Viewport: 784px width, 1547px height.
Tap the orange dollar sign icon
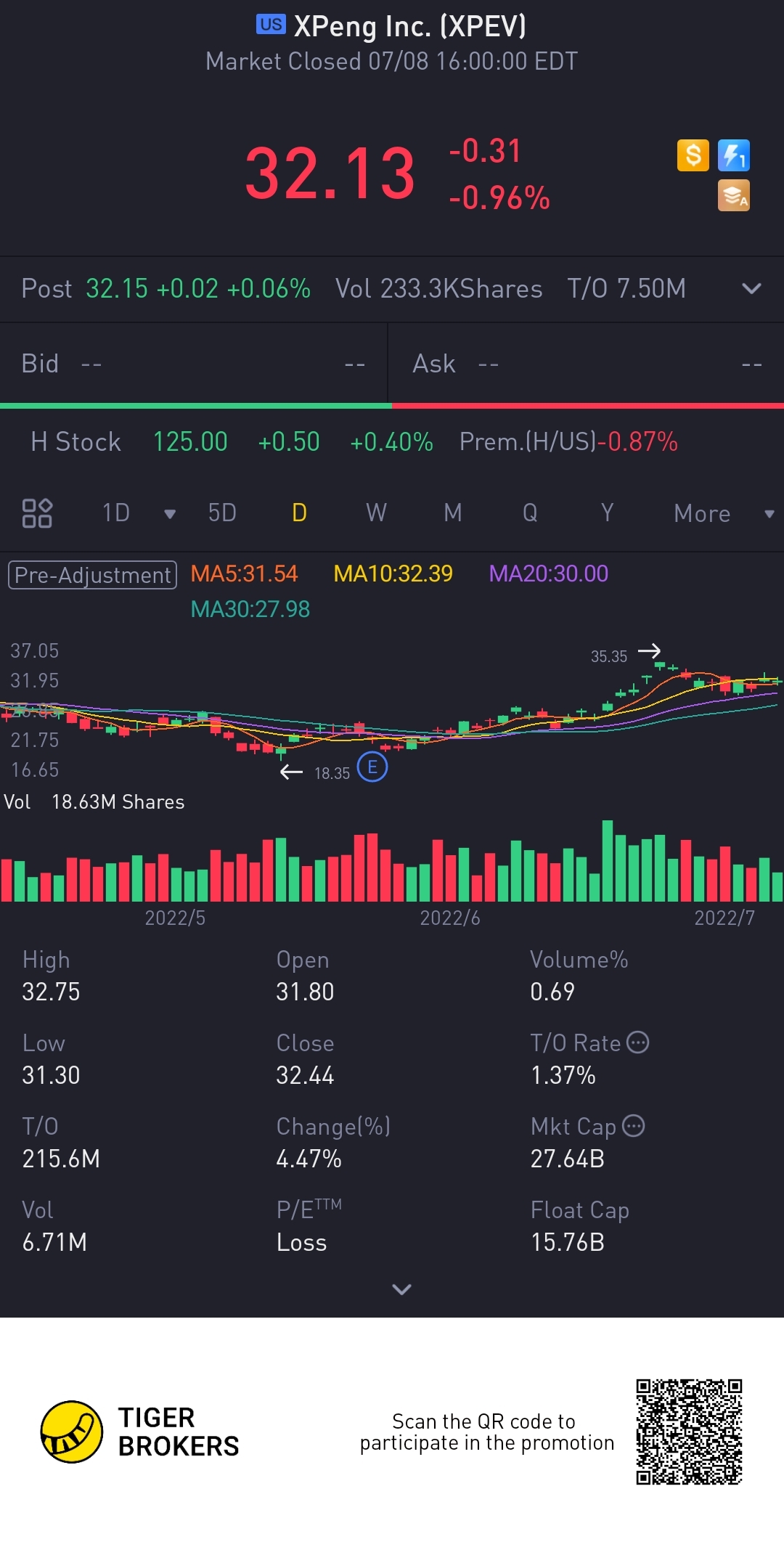693,155
